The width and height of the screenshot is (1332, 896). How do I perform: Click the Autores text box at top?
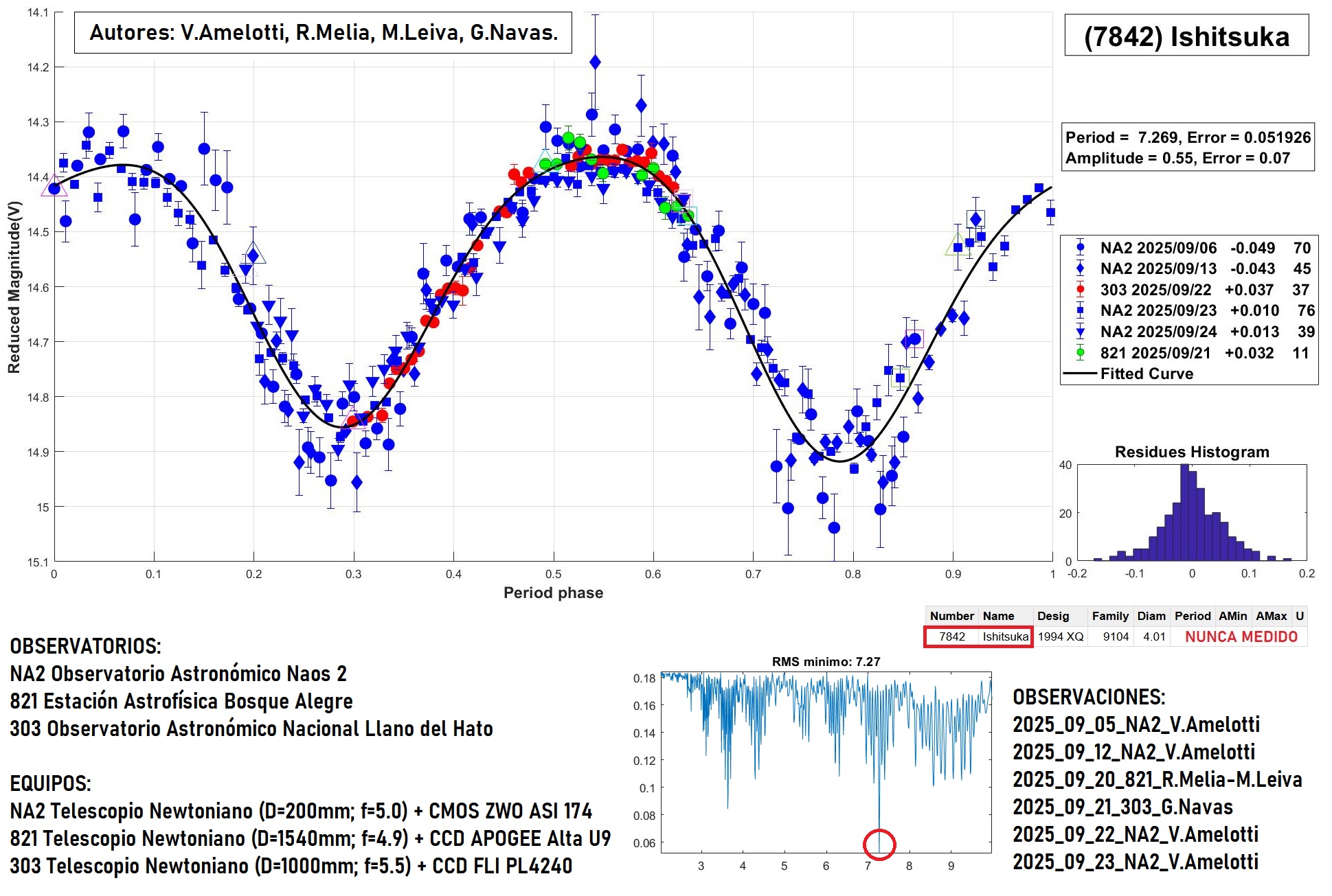[323, 32]
